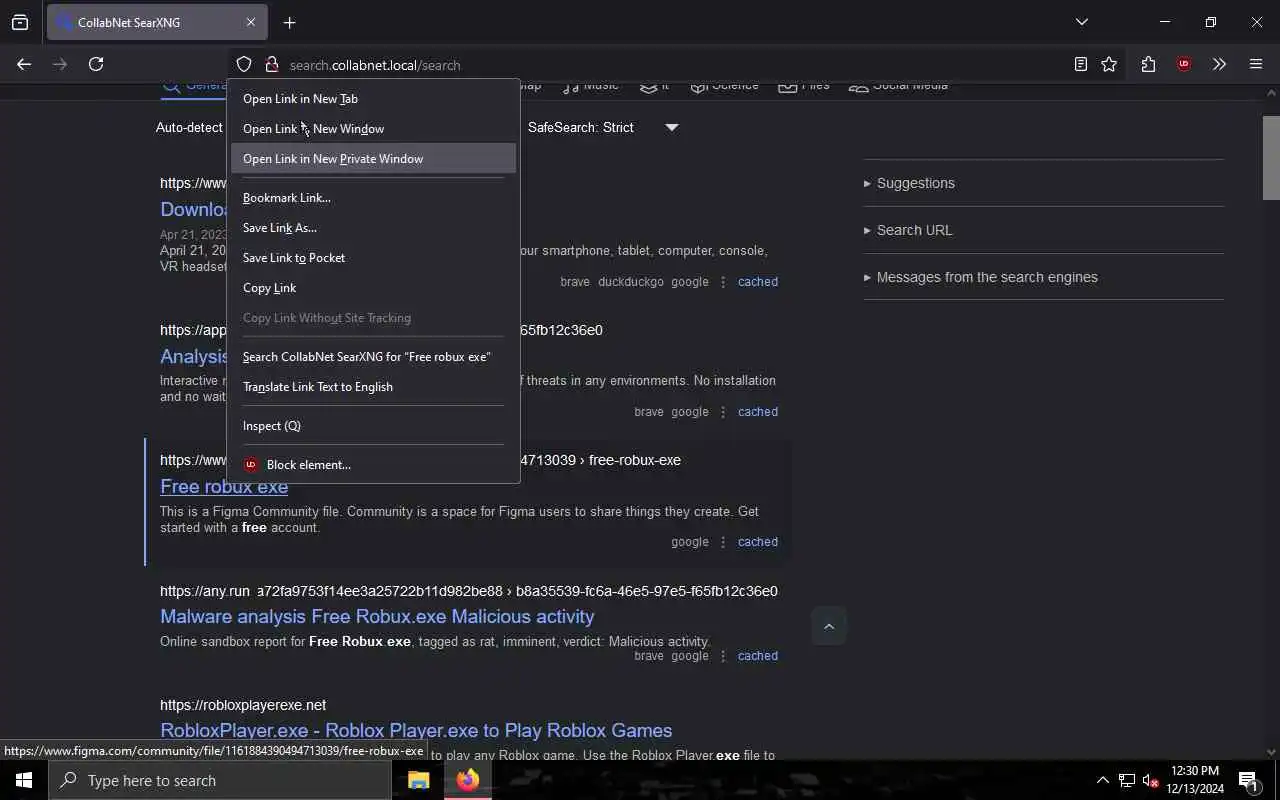Screen dimensions: 1280x800
Task: Open the notification center icon
Action: 1248,780
